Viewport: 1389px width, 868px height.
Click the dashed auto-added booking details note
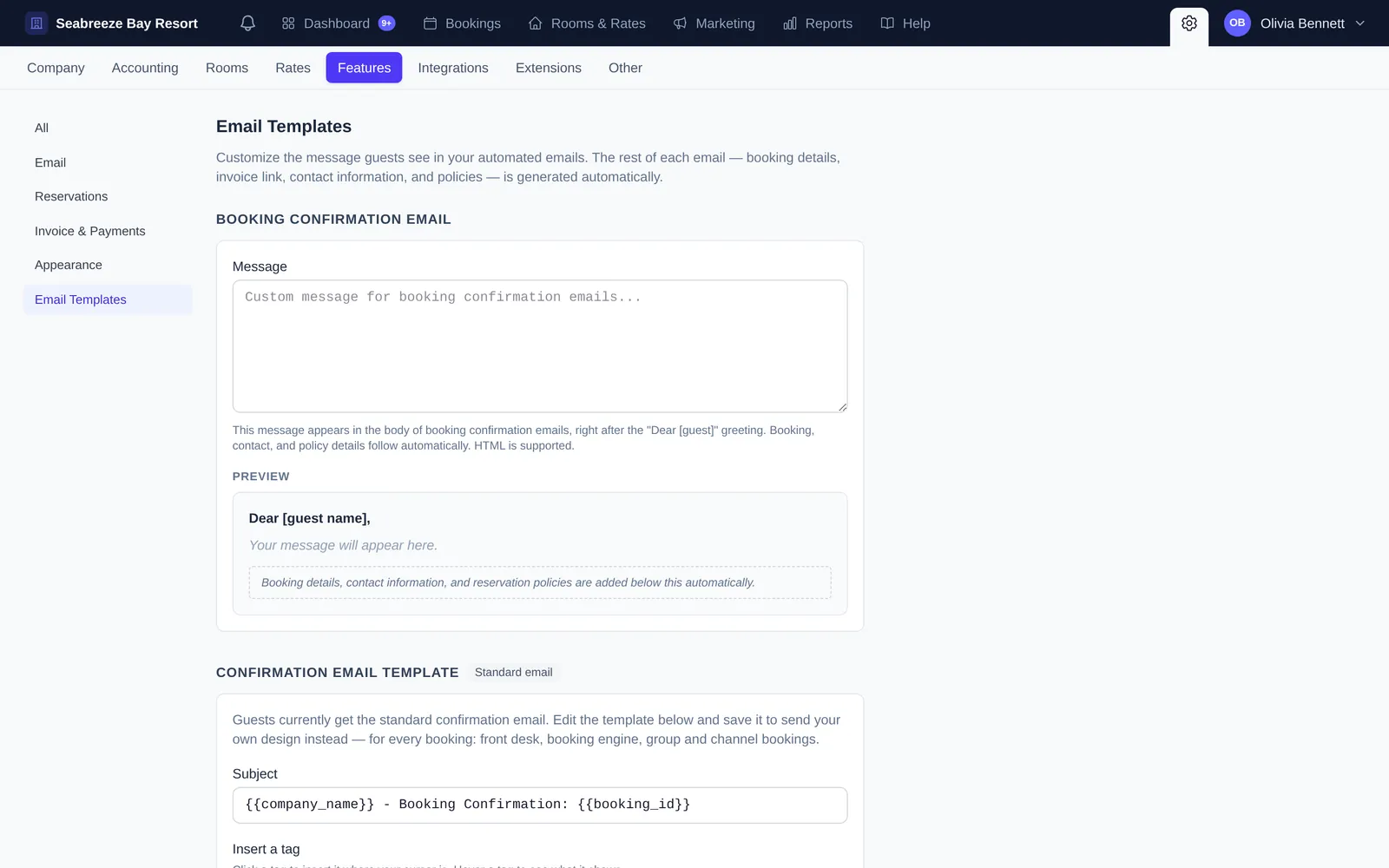[x=540, y=582]
